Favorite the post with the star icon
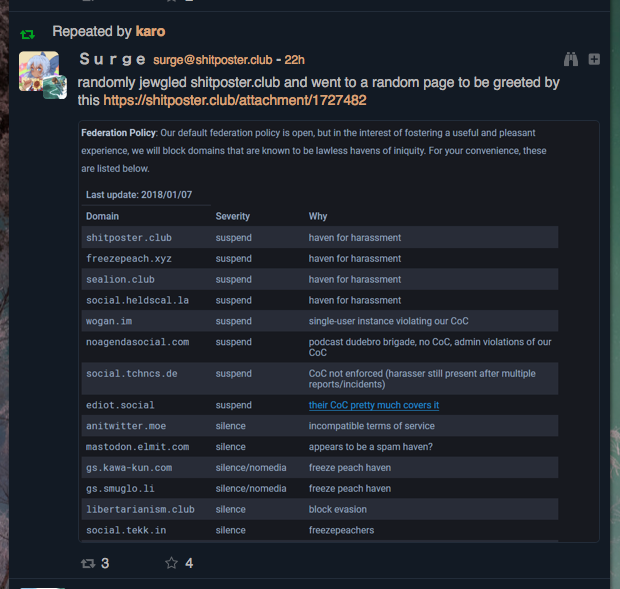This screenshot has height=589, width=620. coord(171,563)
